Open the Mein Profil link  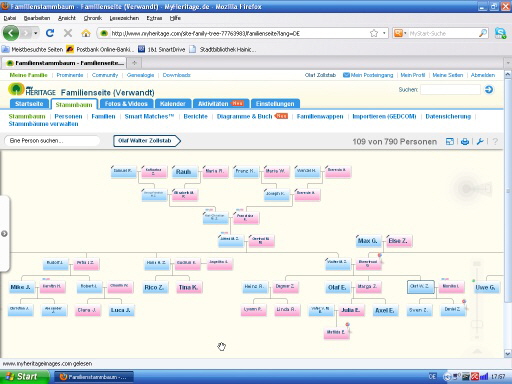413,75
